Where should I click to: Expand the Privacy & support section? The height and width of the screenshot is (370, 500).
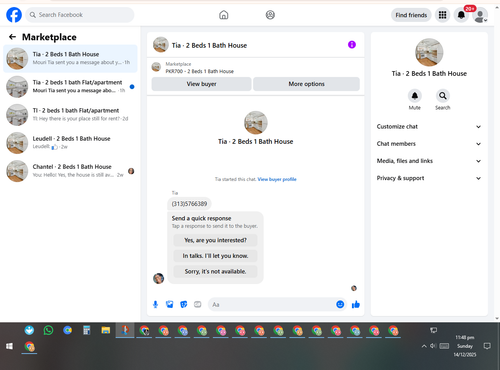pos(429,178)
